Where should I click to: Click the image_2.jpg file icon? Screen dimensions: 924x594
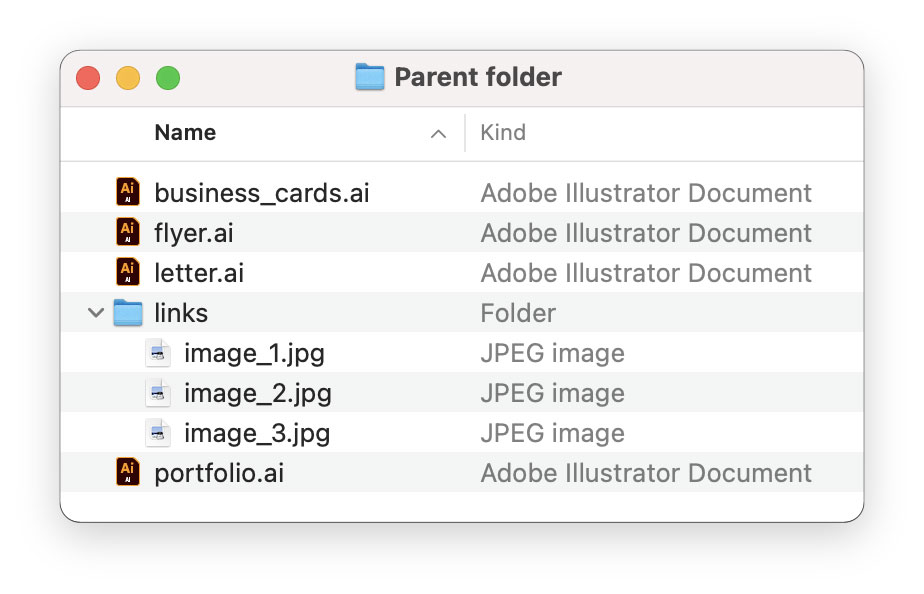[x=157, y=393]
